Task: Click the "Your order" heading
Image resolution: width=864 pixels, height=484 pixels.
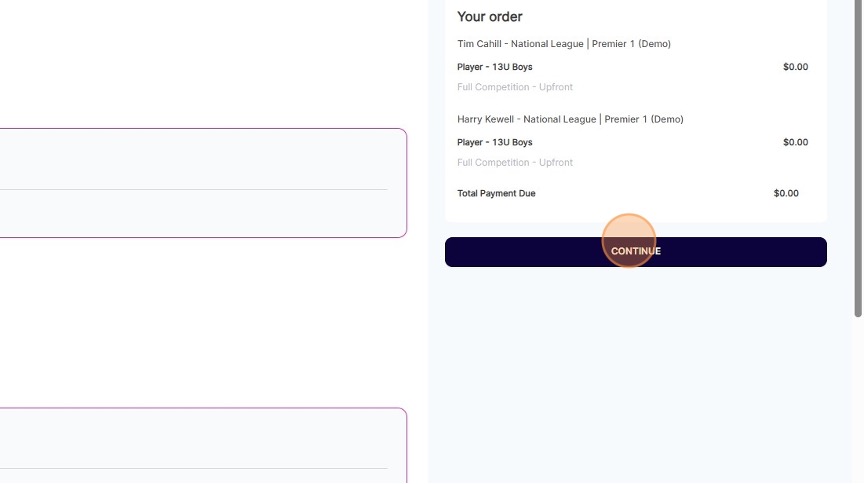Action: click(x=490, y=17)
